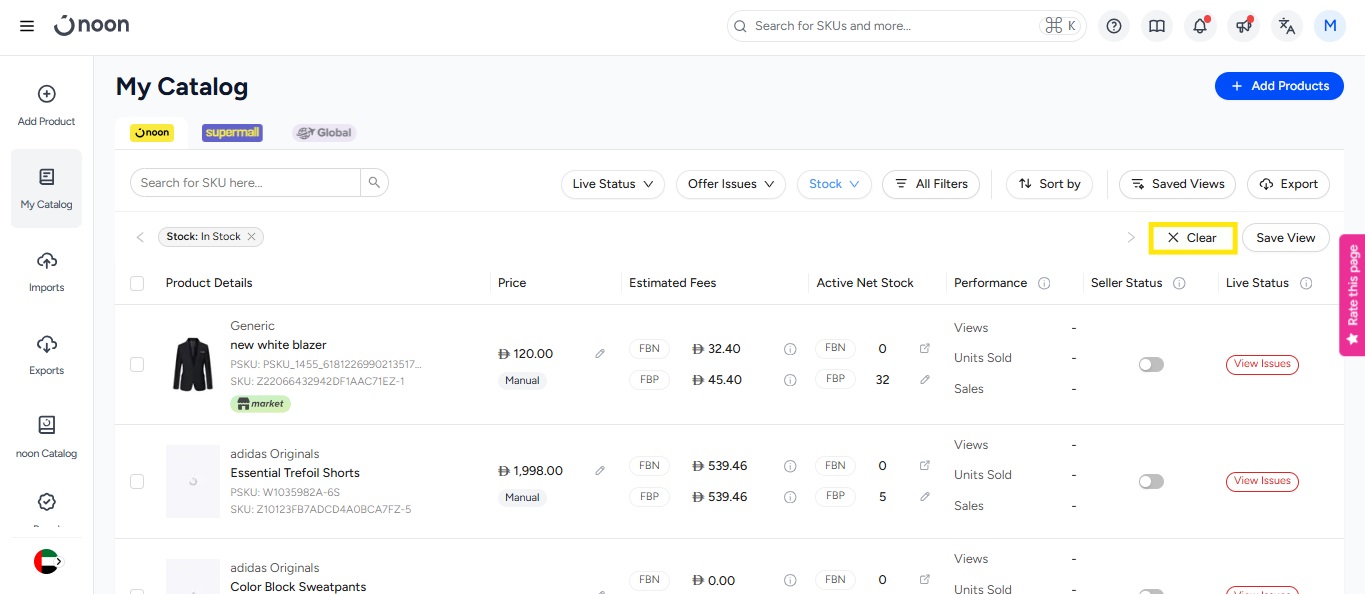Open the announcements megaphone icon
This screenshot has width=1365, height=594.
click(x=1243, y=26)
